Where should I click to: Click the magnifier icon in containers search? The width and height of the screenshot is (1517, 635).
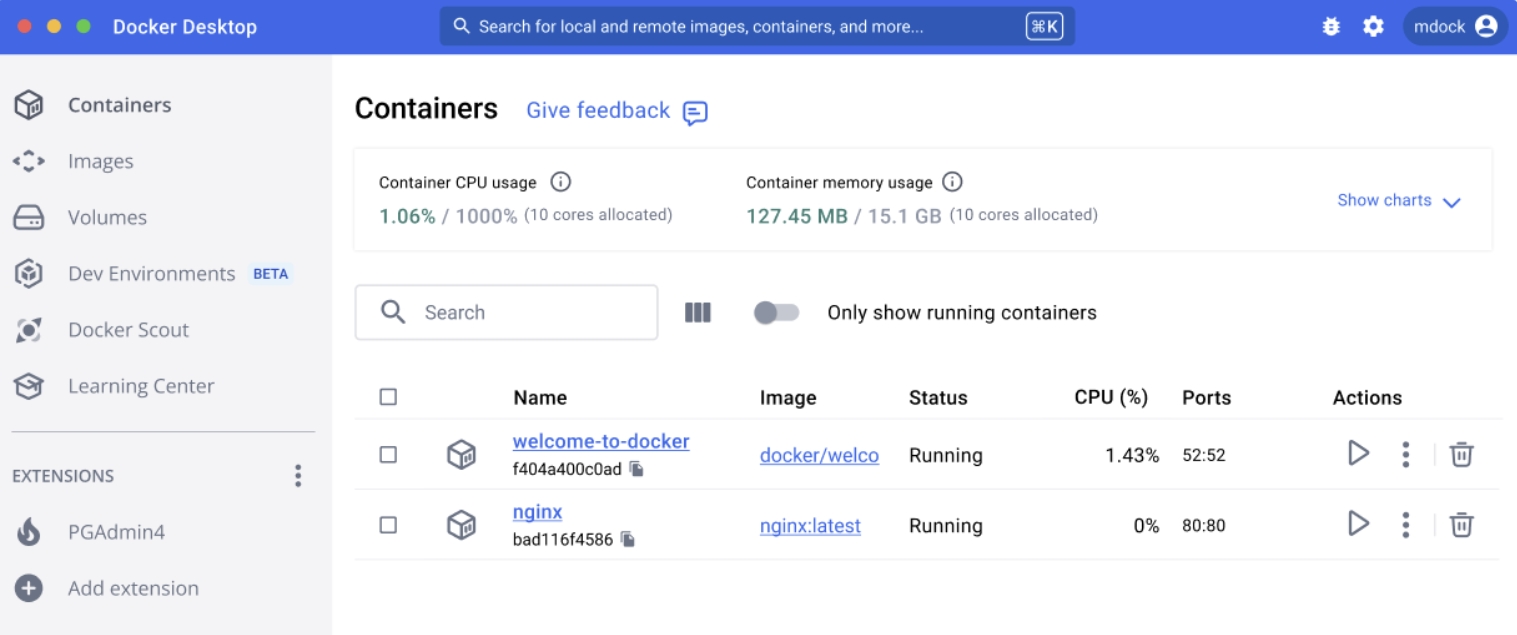(393, 312)
